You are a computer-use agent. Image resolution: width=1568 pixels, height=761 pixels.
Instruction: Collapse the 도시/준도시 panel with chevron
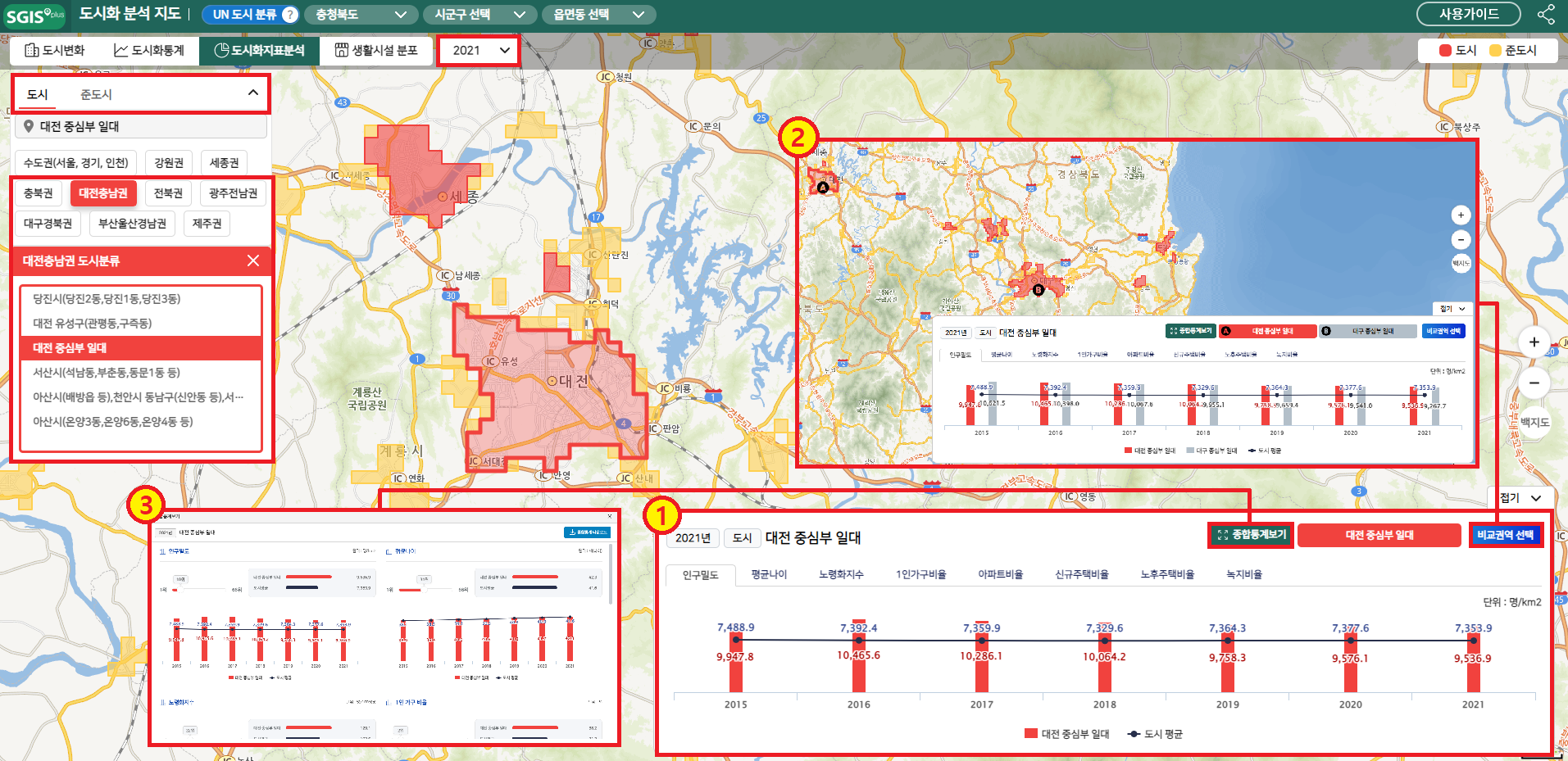coord(253,93)
